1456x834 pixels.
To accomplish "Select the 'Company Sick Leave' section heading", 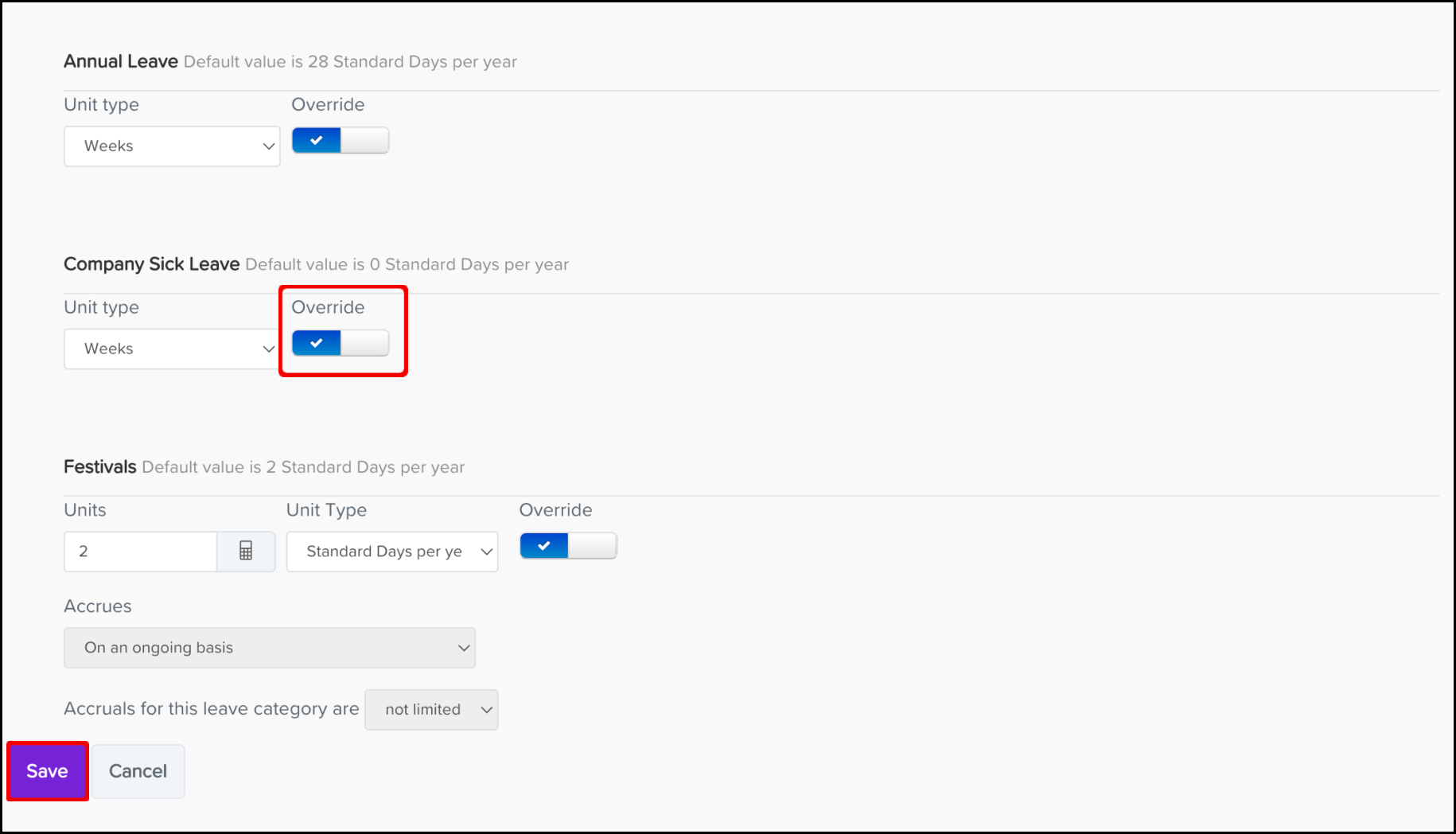I will coord(151,264).
